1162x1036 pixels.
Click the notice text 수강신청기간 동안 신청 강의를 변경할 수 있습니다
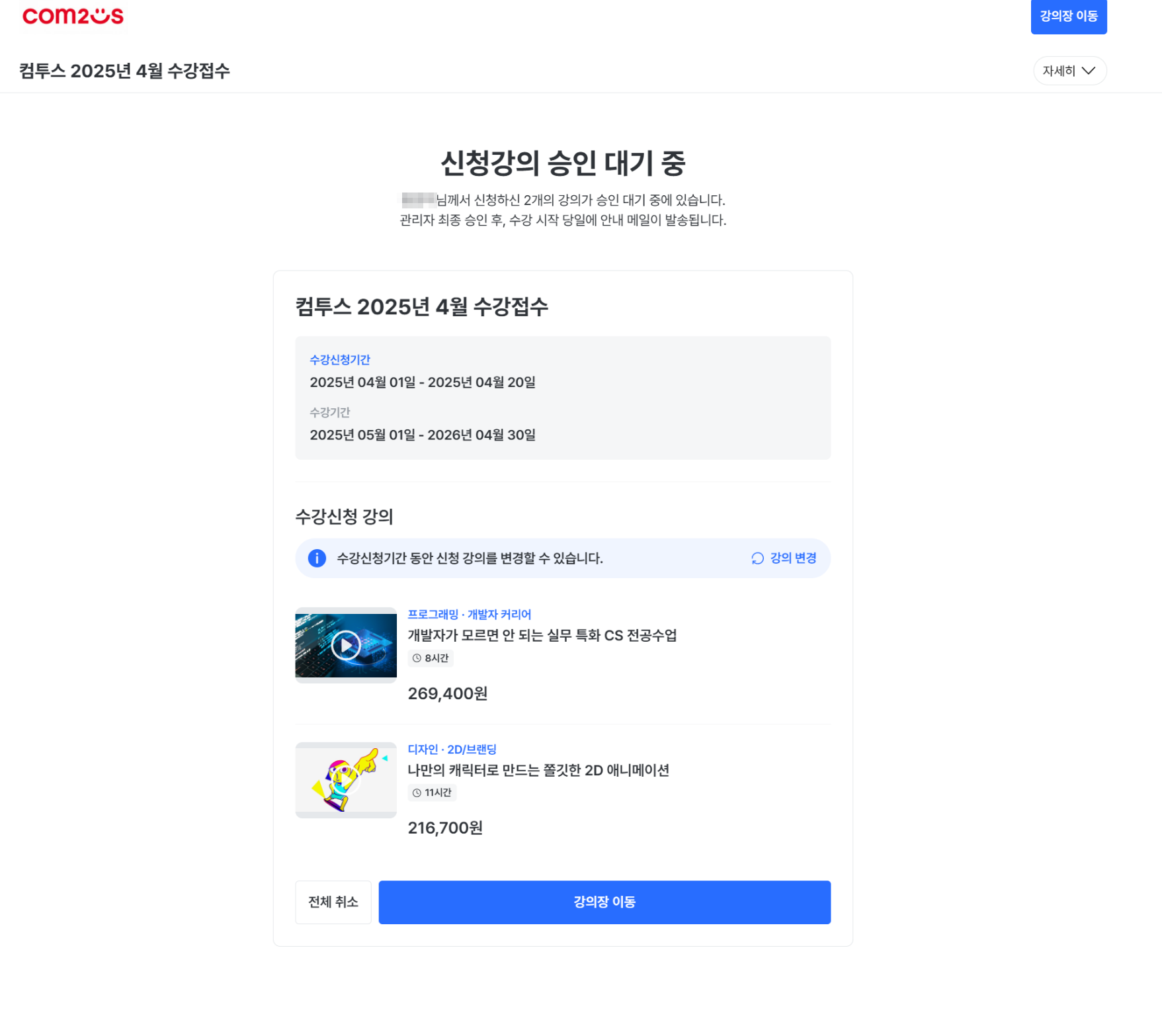[x=470, y=558]
